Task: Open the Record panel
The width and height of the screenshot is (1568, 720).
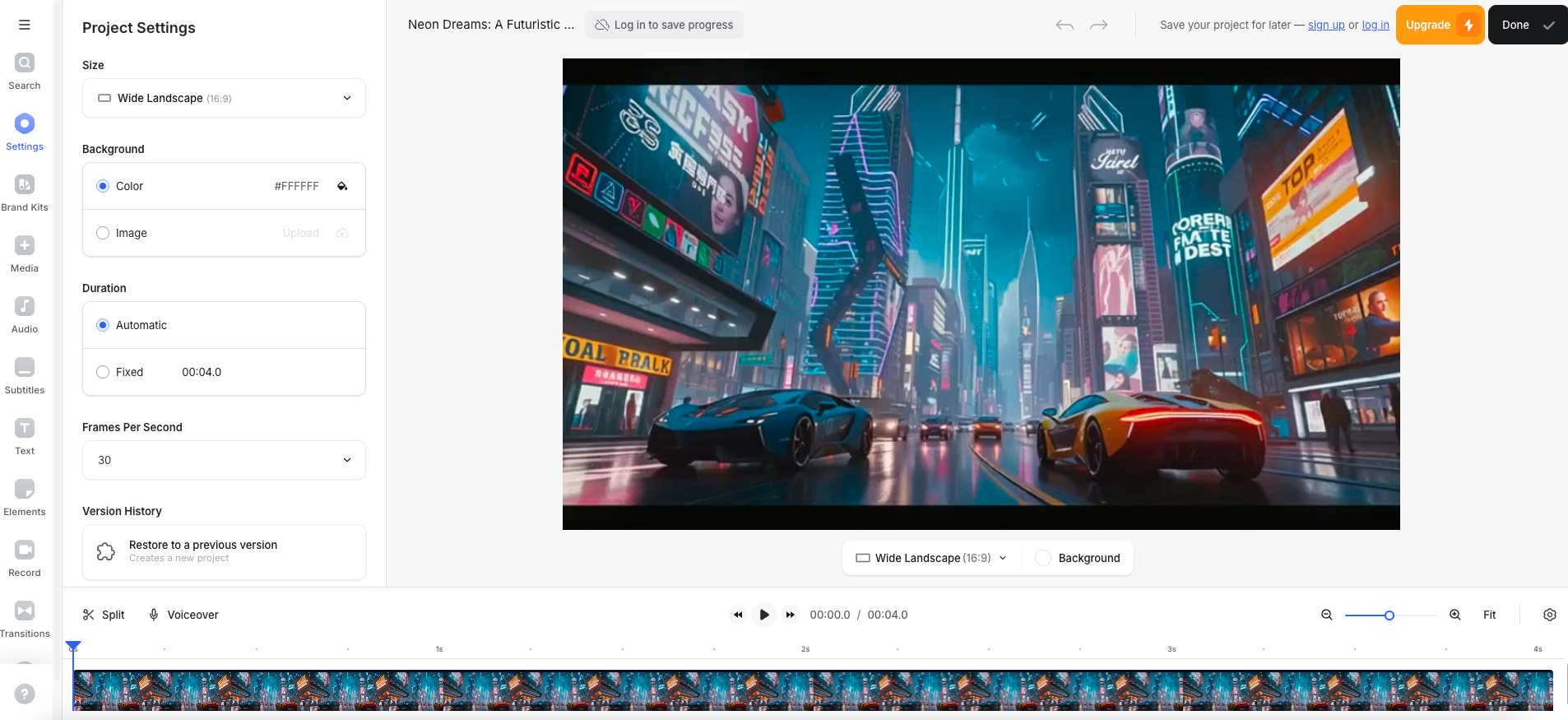Action: tap(25, 559)
